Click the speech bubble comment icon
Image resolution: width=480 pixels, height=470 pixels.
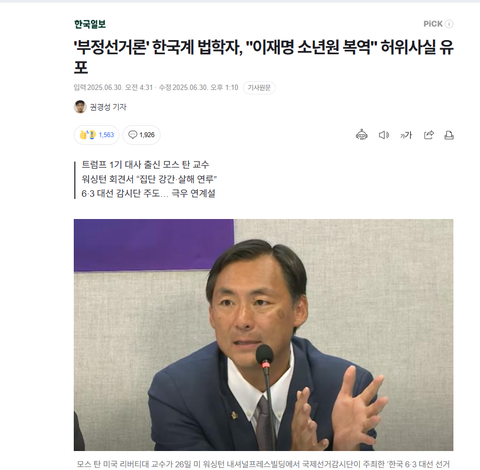pos(133,135)
